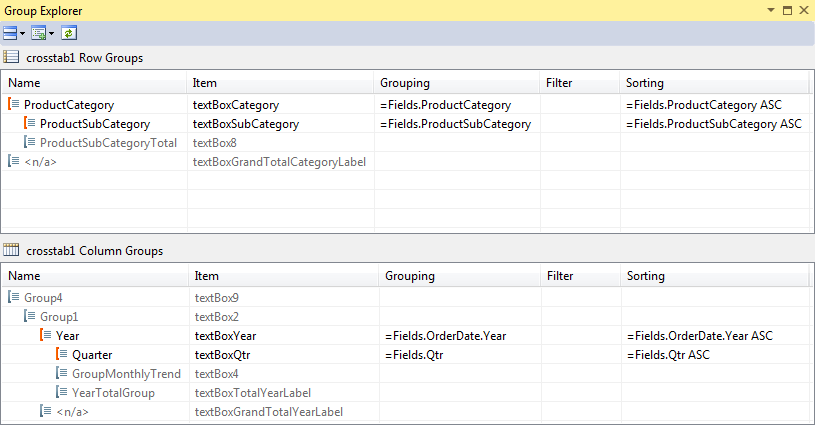This screenshot has height=425, width=815.
Task: Click the Quarter group icon
Action: point(62,354)
